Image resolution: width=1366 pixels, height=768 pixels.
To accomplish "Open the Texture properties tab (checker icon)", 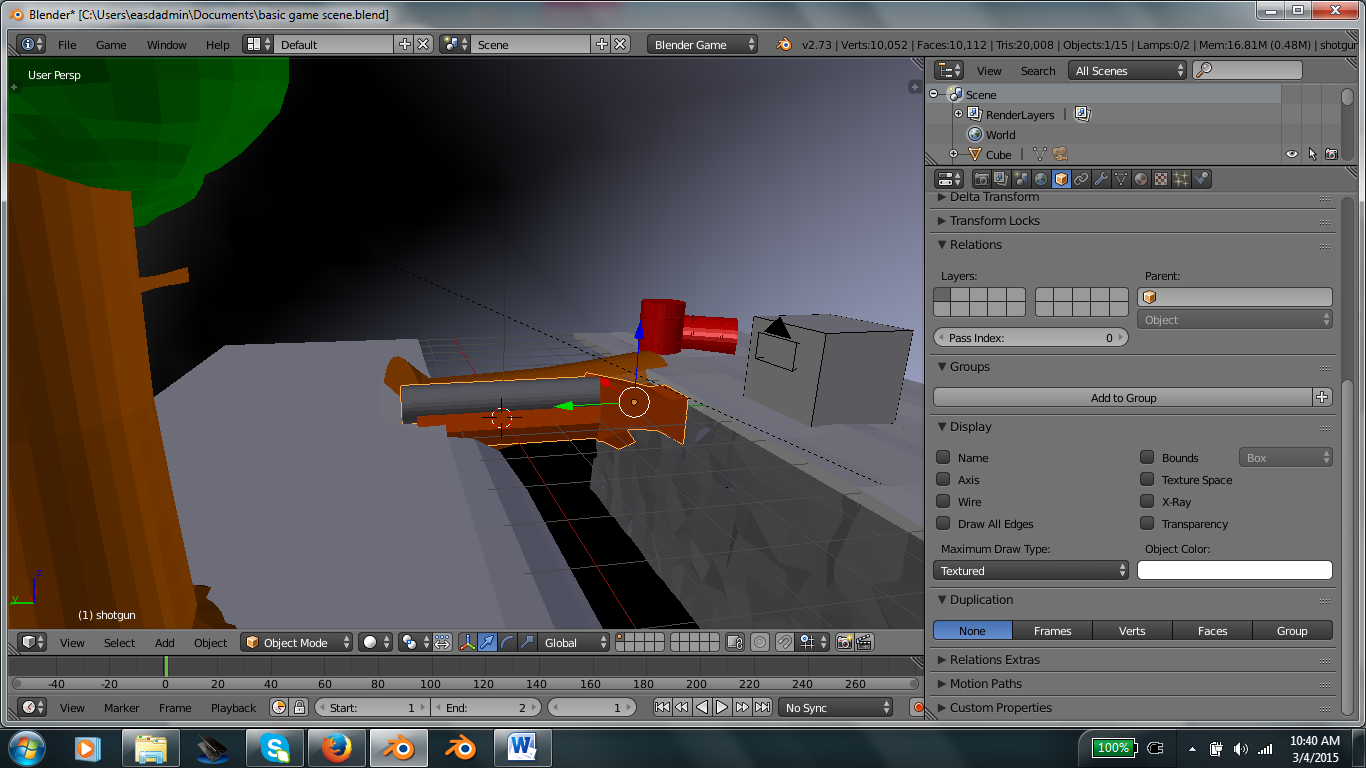I will [x=1161, y=179].
